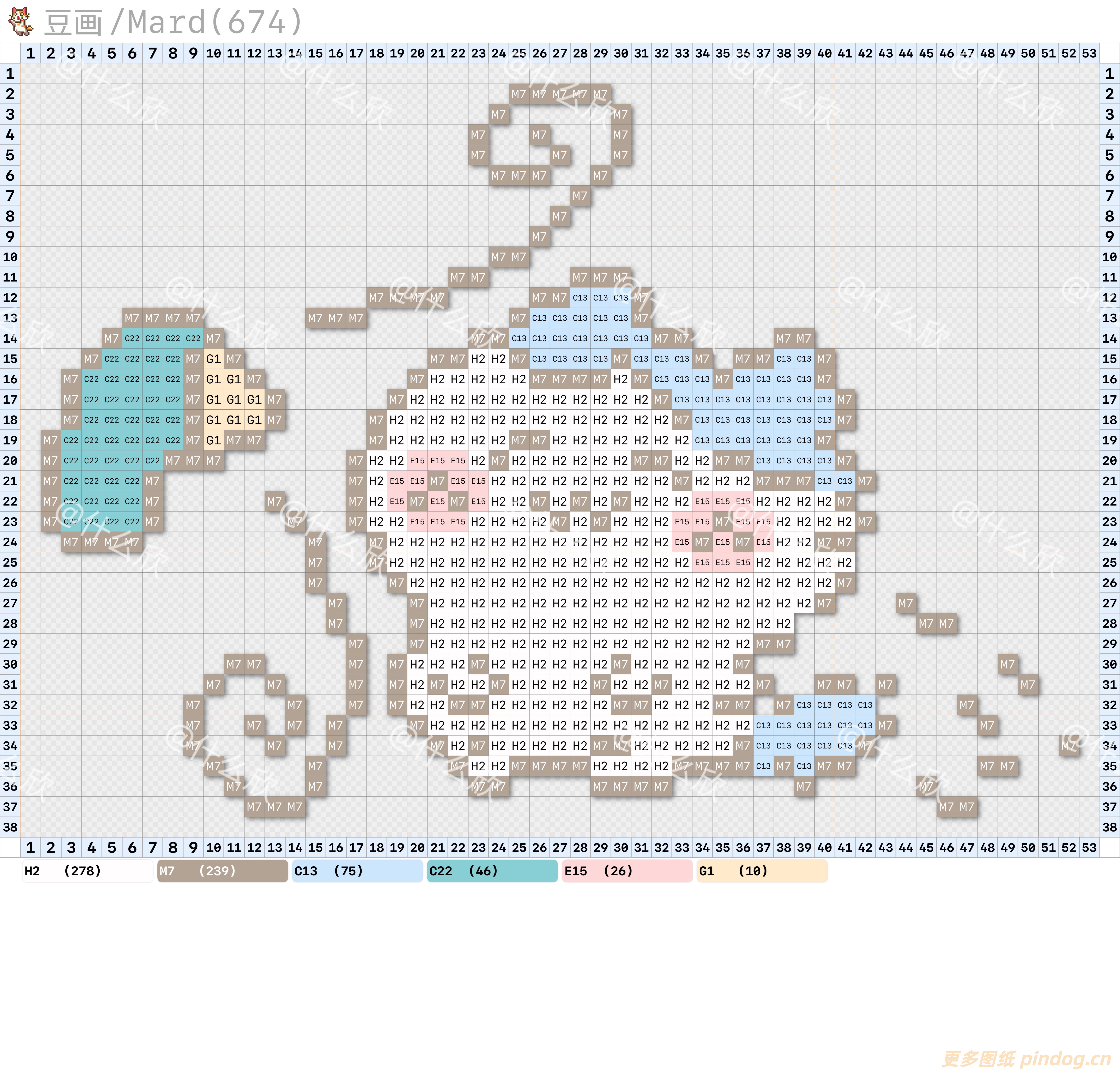Select the E15 (26) legend swatch
The width and height of the screenshot is (1120, 1072).
click(x=627, y=871)
